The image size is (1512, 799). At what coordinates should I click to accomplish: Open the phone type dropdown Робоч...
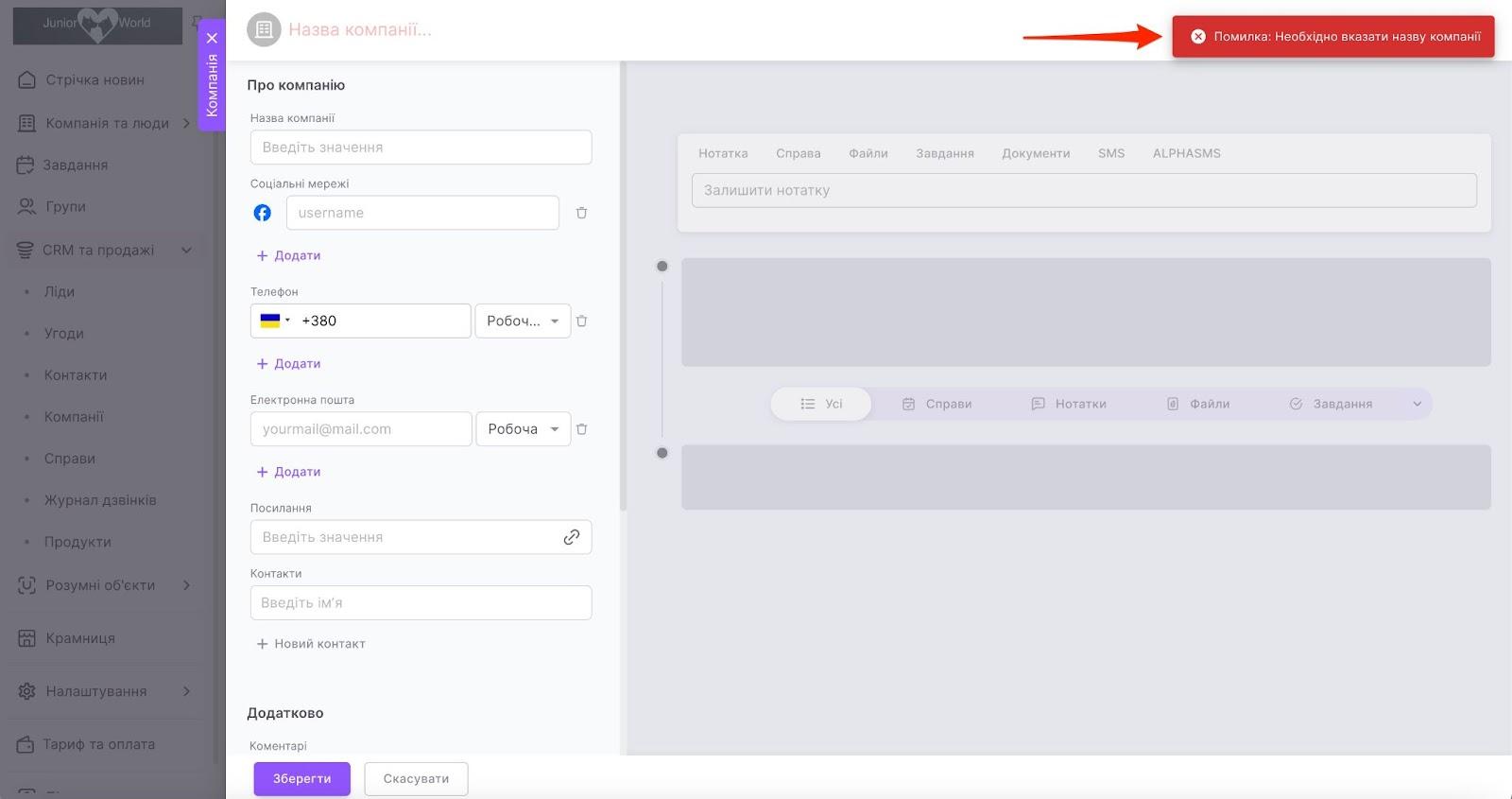[x=523, y=321]
